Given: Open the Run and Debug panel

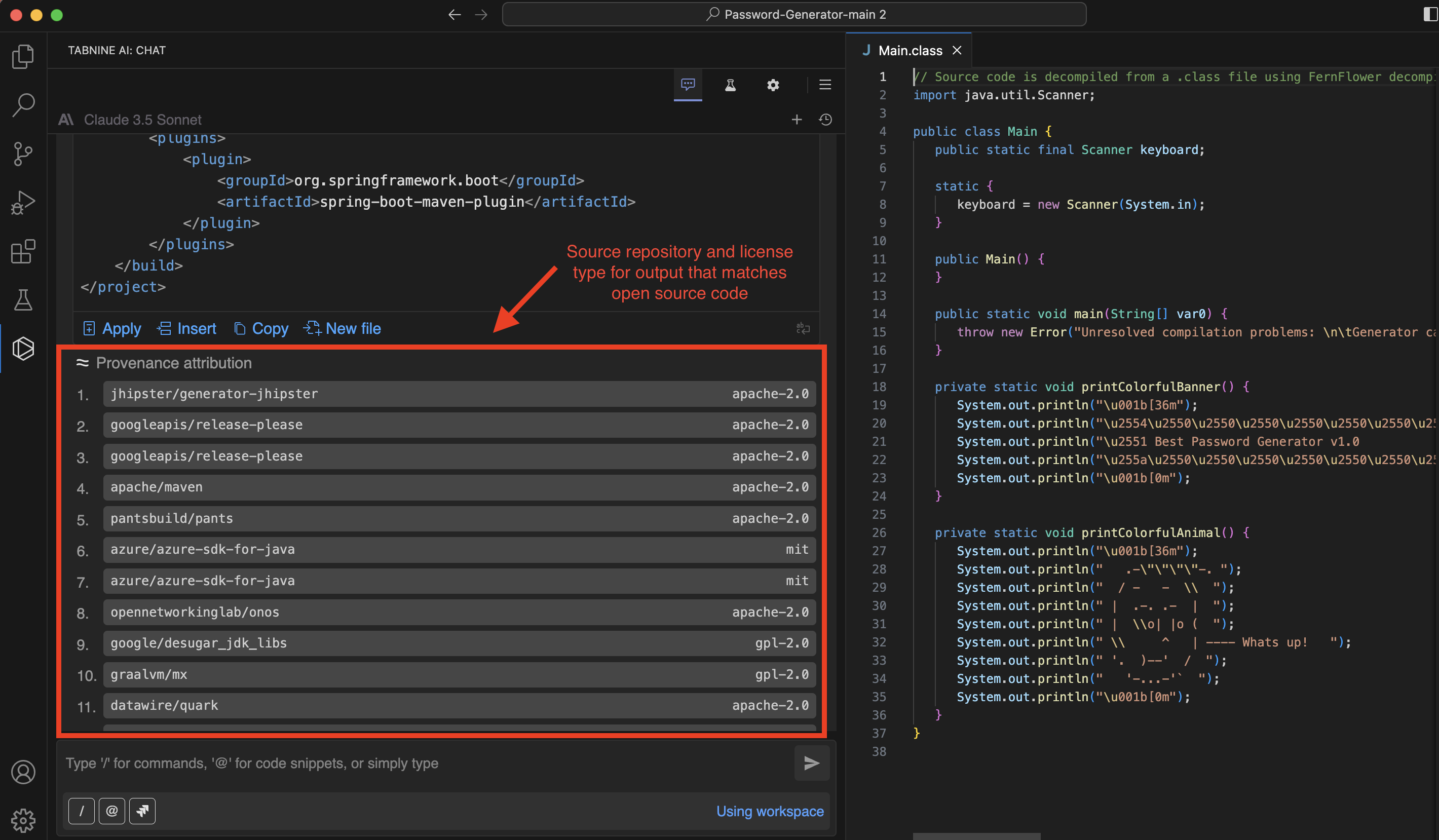Looking at the screenshot, I should pos(23,202).
